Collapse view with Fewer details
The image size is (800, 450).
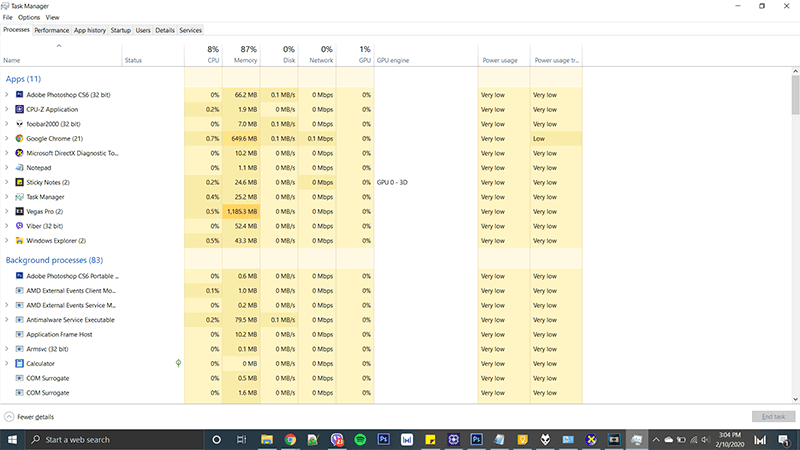point(29,417)
